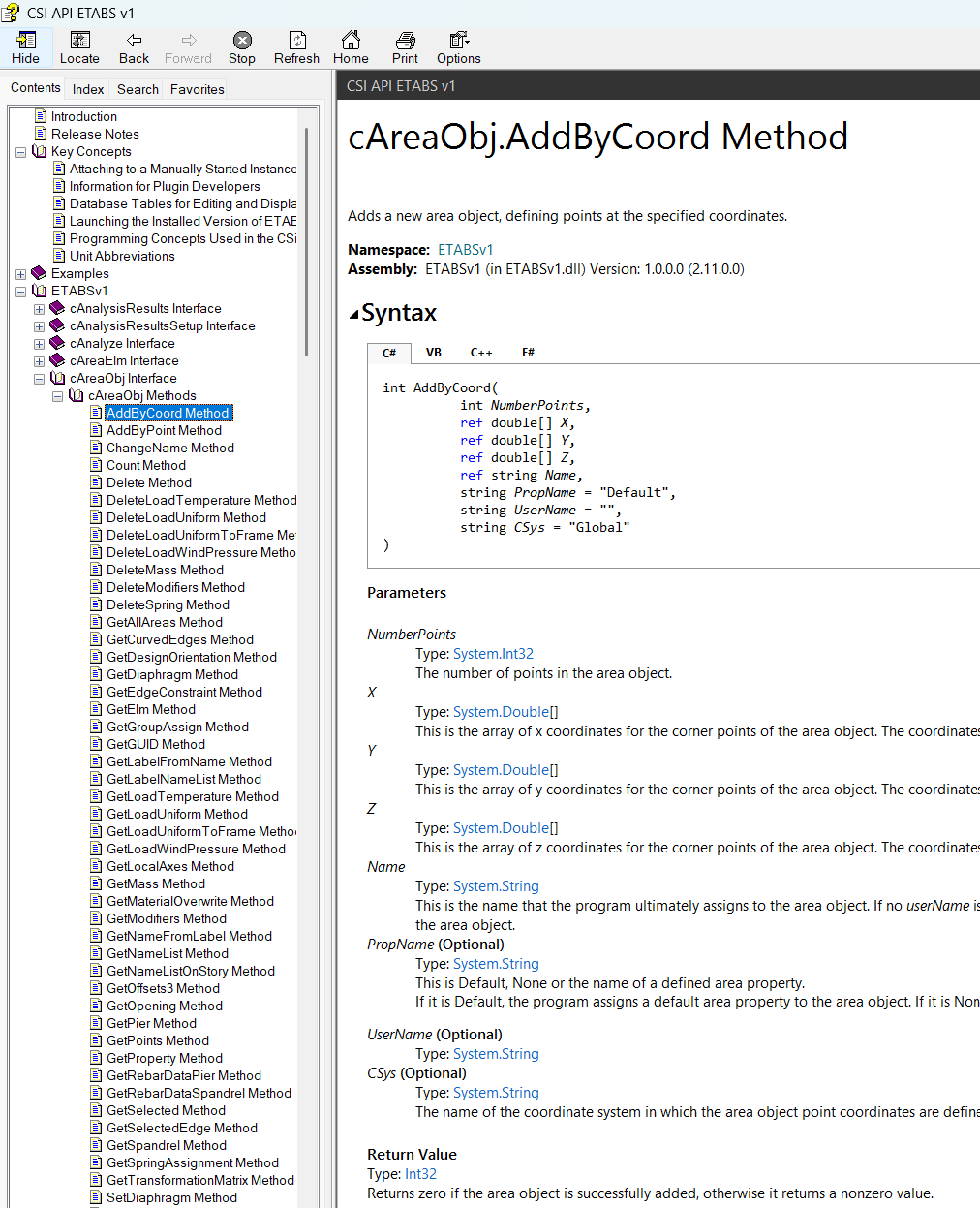Open the ETABSv1 namespace link
The image size is (980, 1208).
tap(465, 250)
